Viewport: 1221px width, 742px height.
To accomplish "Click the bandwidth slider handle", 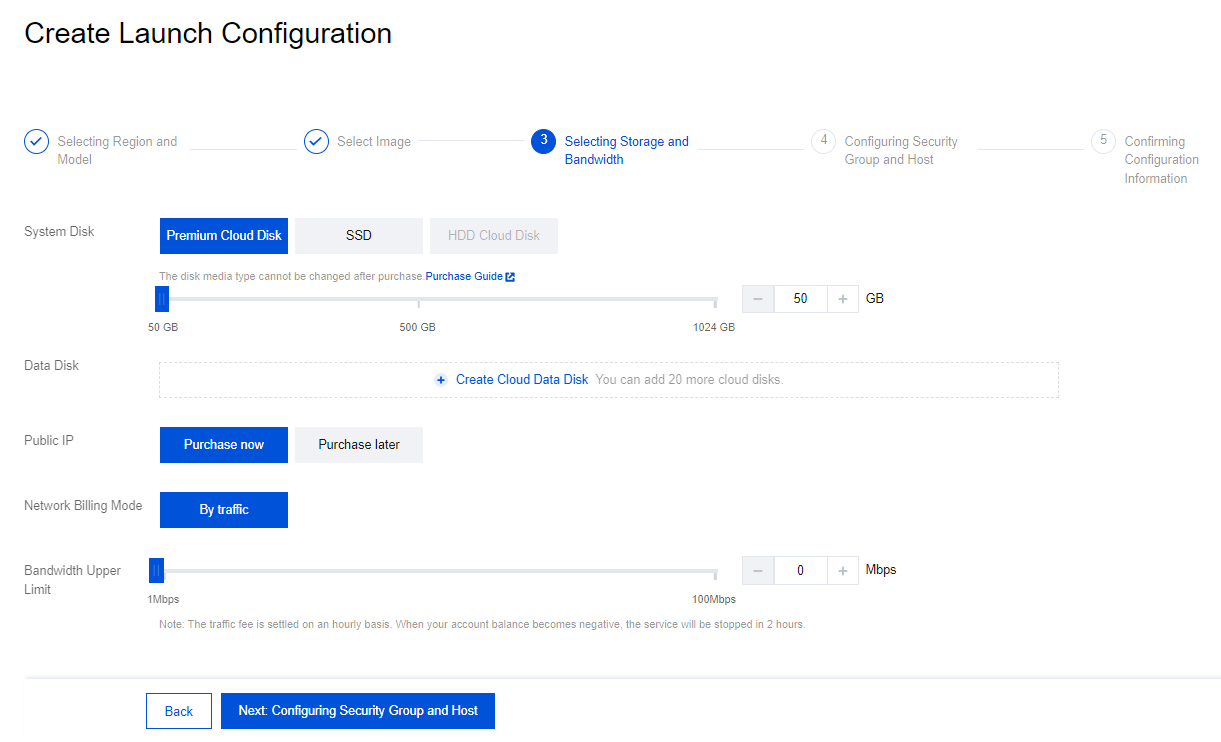I will [156, 570].
